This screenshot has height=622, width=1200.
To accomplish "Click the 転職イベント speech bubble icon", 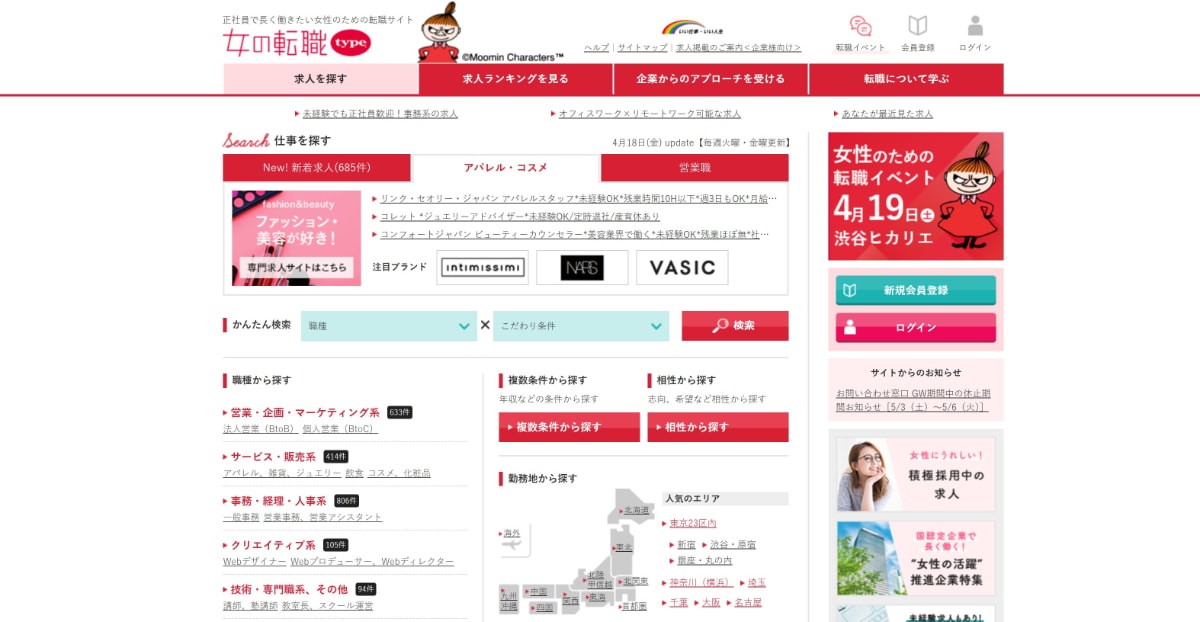I will point(861,27).
